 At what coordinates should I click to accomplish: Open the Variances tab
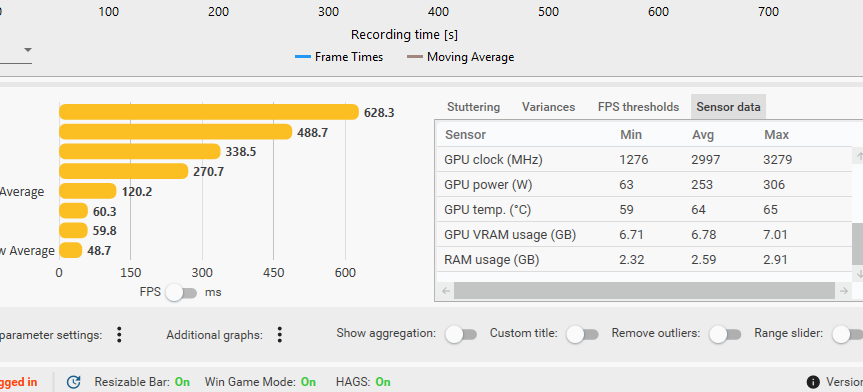pyautogui.click(x=548, y=107)
